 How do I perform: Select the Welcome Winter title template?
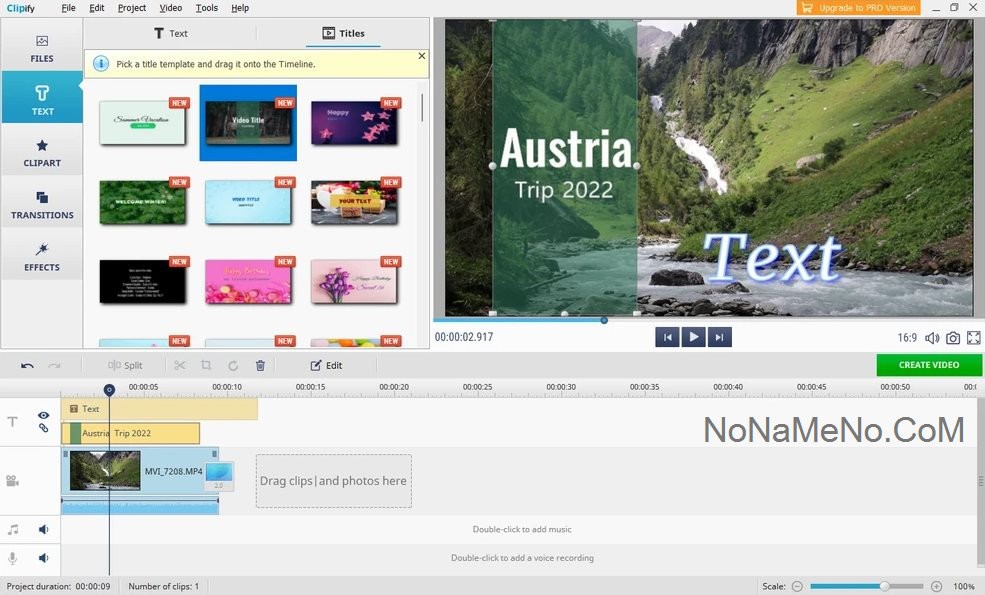(x=143, y=203)
